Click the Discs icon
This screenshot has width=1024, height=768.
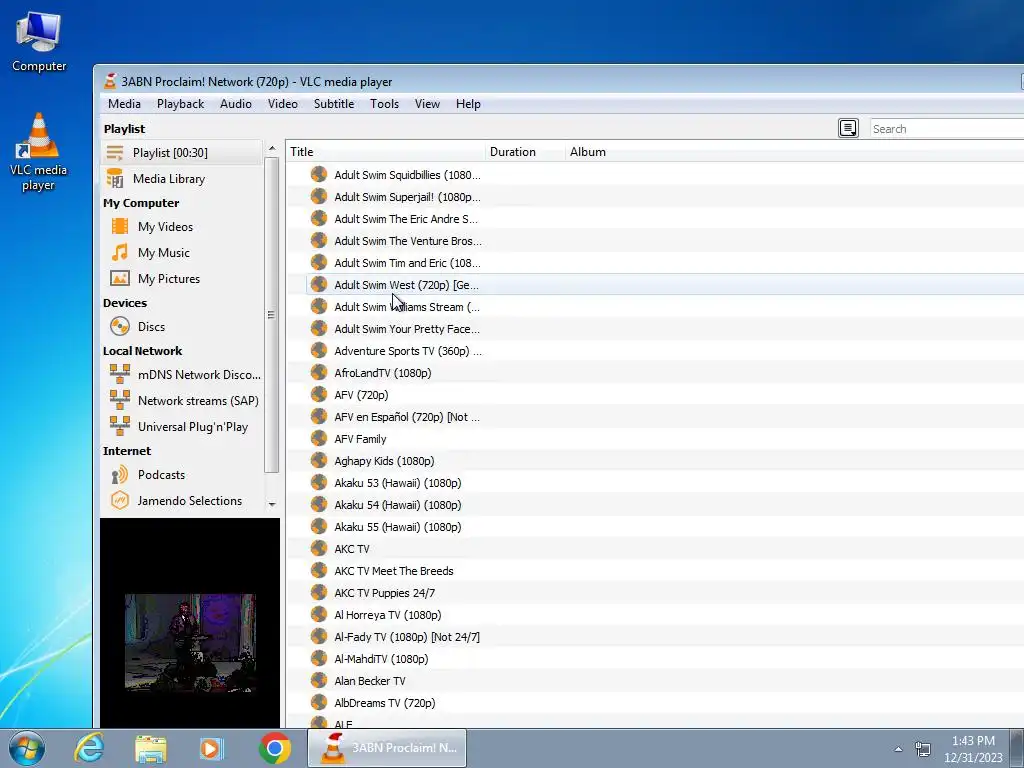(120, 326)
